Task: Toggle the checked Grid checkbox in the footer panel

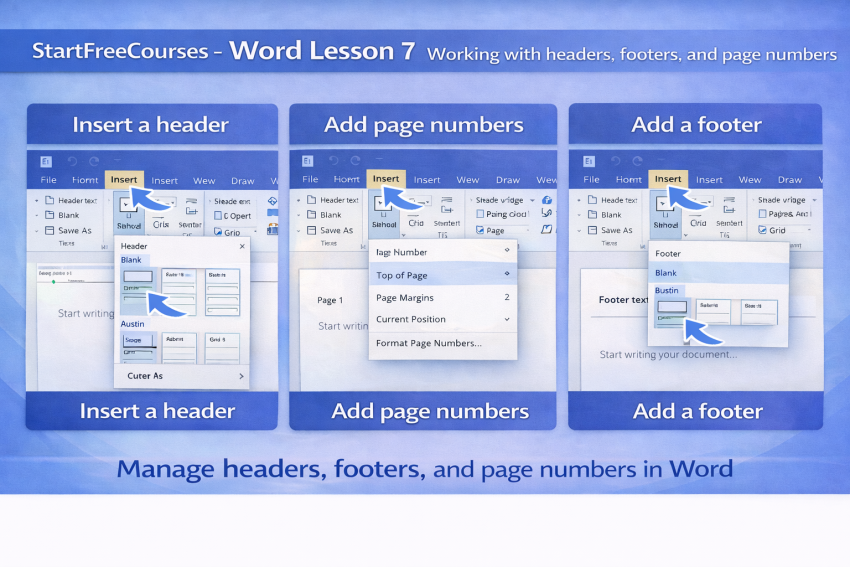Action: point(762,230)
